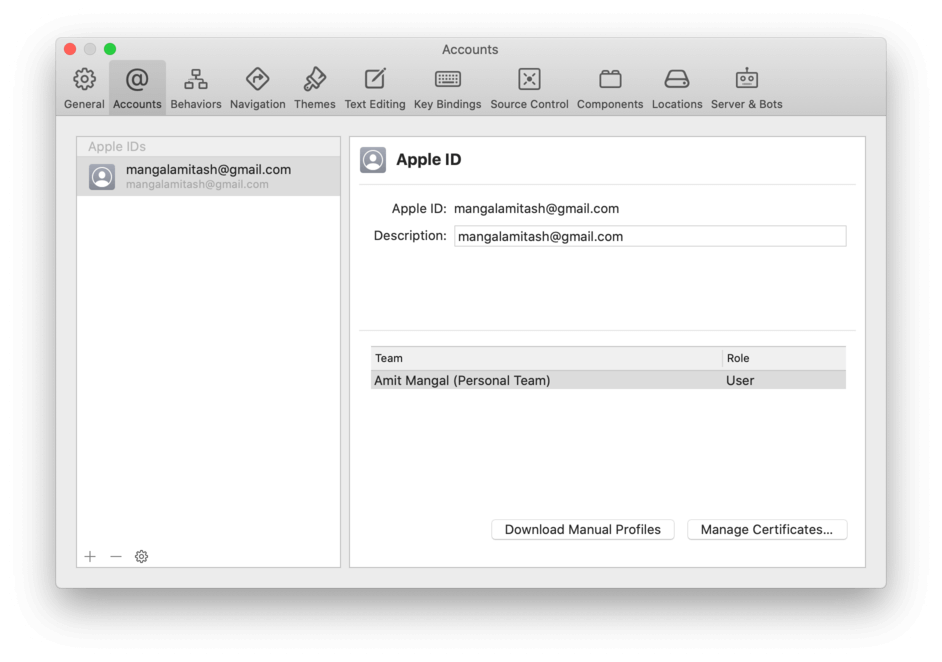The height and width of the screenshot is (662, 942).
Task: Add a new account with plus icon
Action: 90,556
